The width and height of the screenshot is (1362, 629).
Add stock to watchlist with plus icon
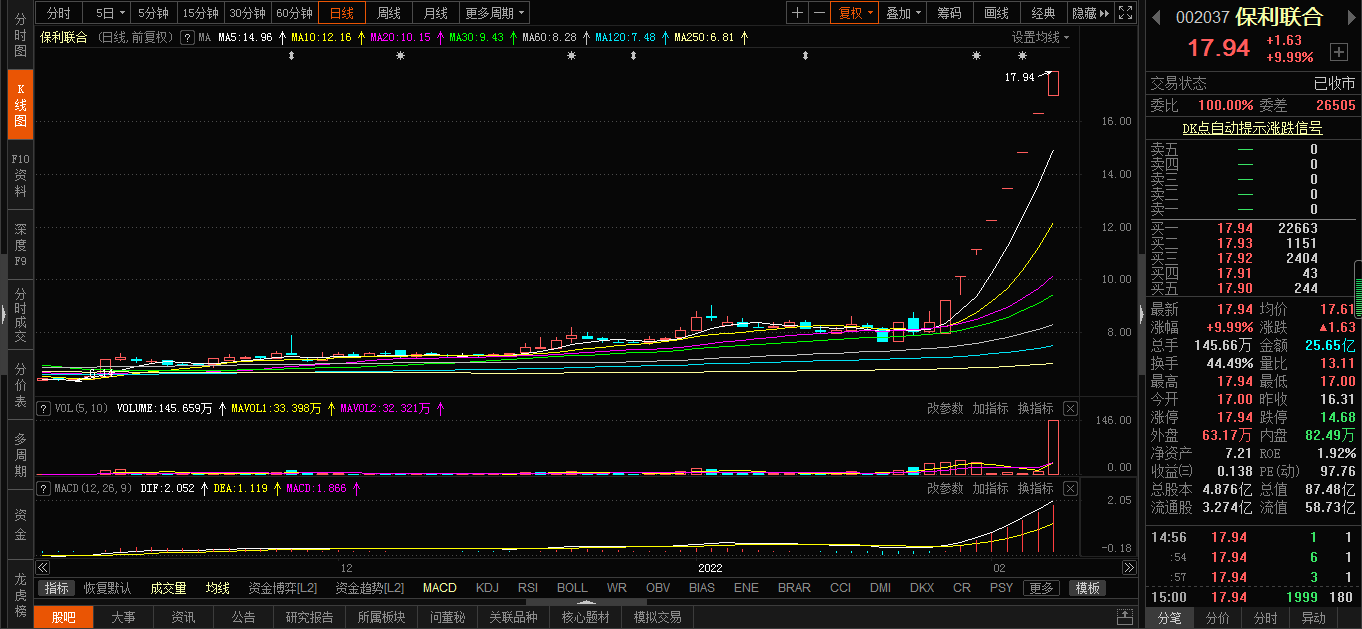click(x=1338, y=52)
